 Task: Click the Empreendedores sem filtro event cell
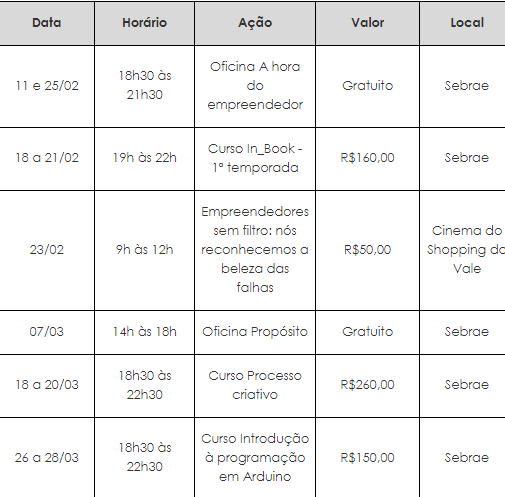click(255, 250)
